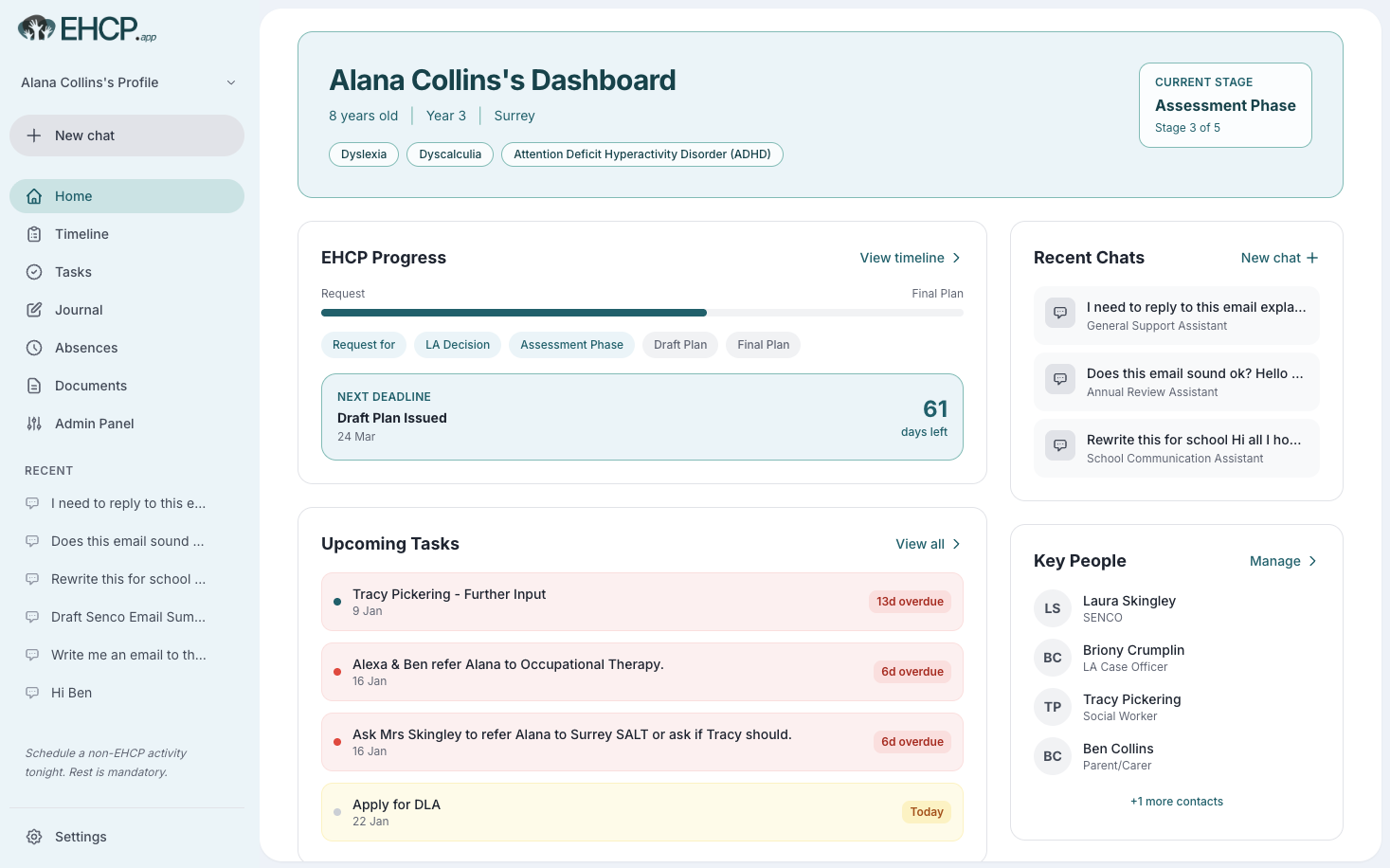Screen dimensions: 1390x868
Task: Open the Documents menu item
Action: pos(127,386)
